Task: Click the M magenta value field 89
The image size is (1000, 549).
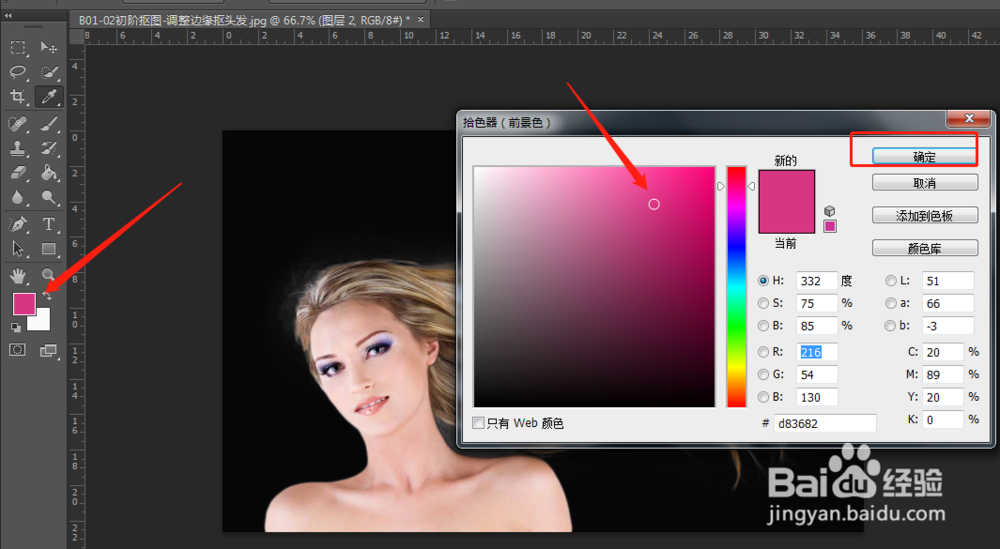Action: 943,374
